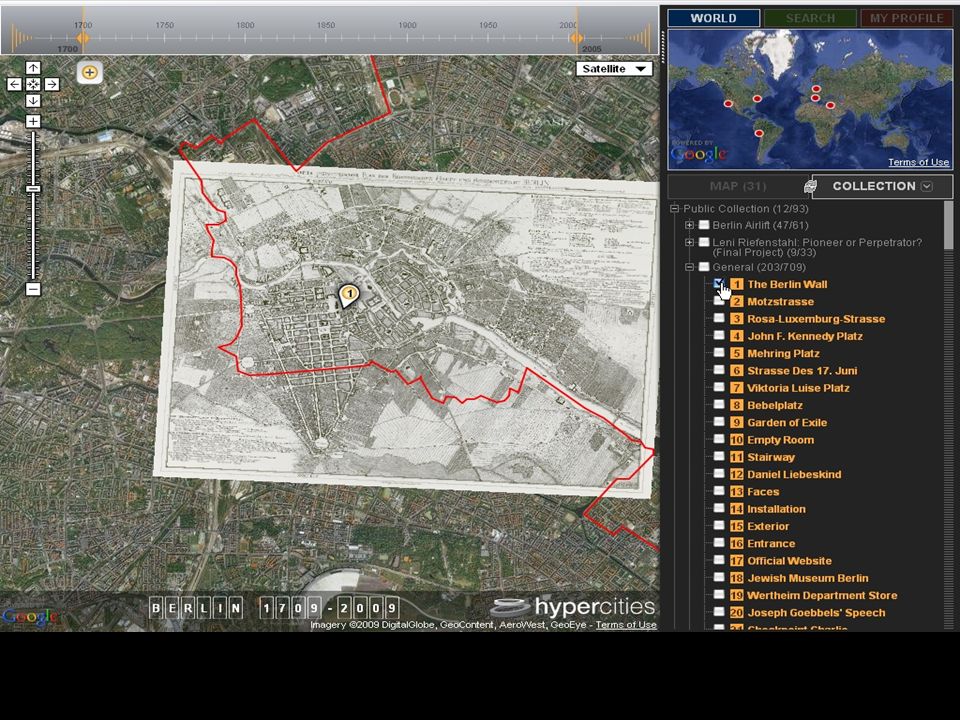This screenshot has width=960, height=720.
Task: Zoom in with the plus button
Action: [33, 121]
